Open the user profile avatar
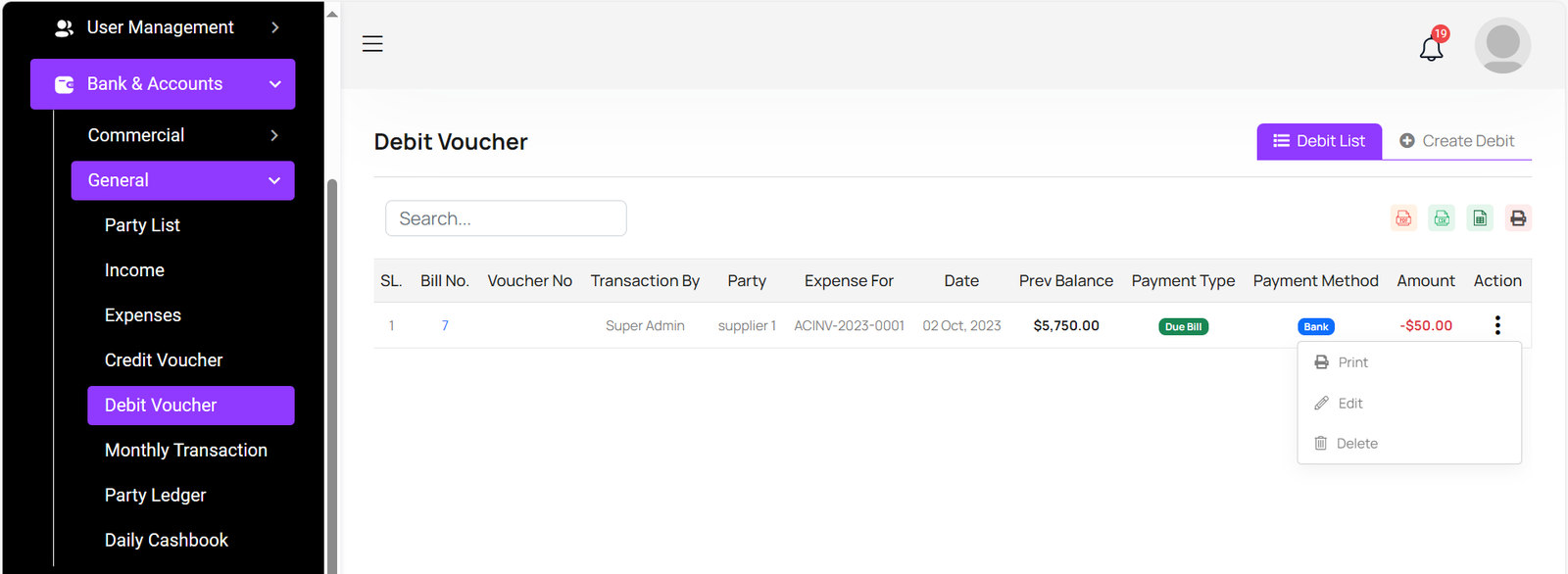Screen dimensions: 1568x574 [x=1502, y=45]
